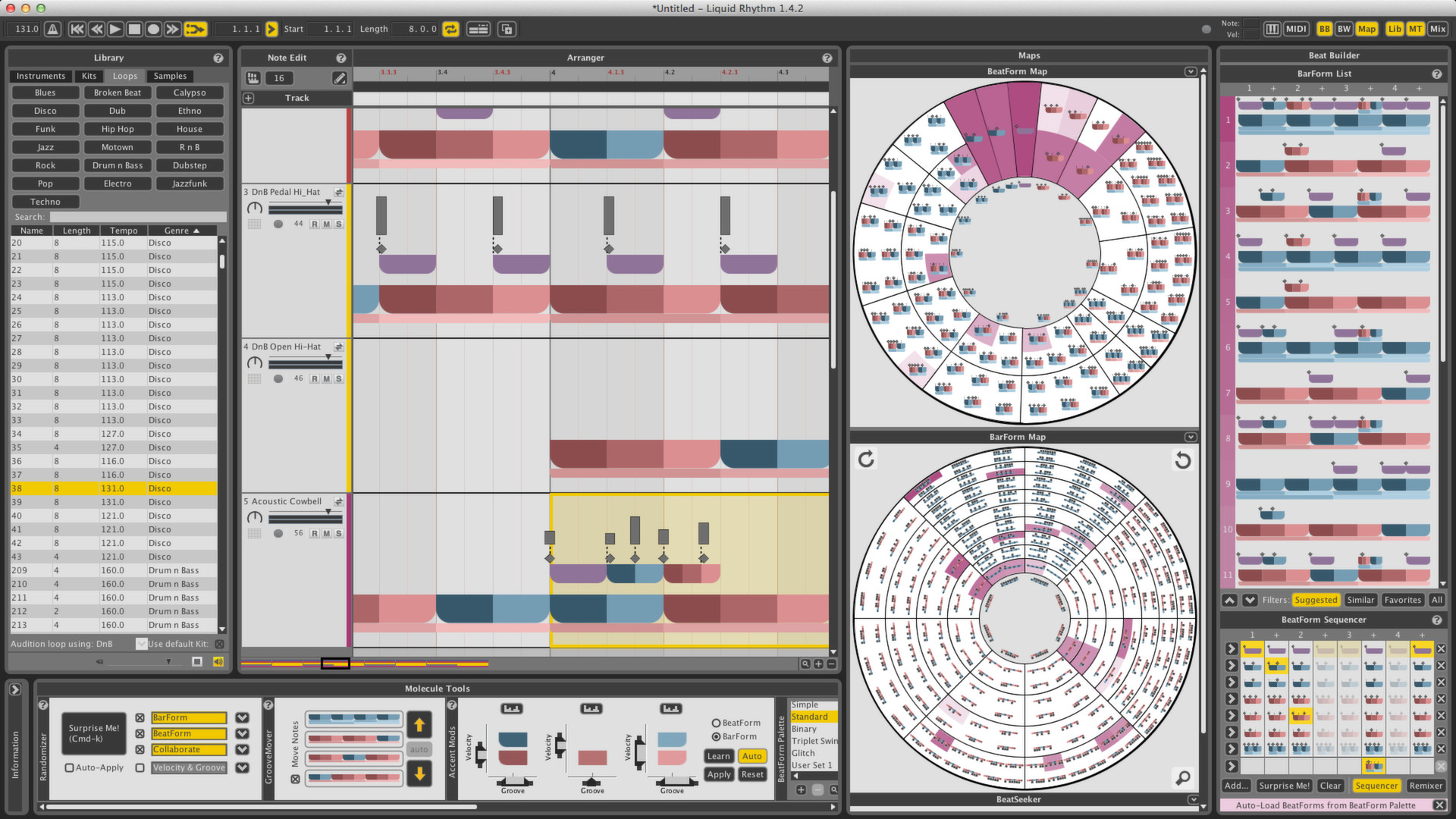Viewport: 1456px width, 819px height.
Task: Collapse the BeatForm Map panel chevron
Action: pos(1191,71)
